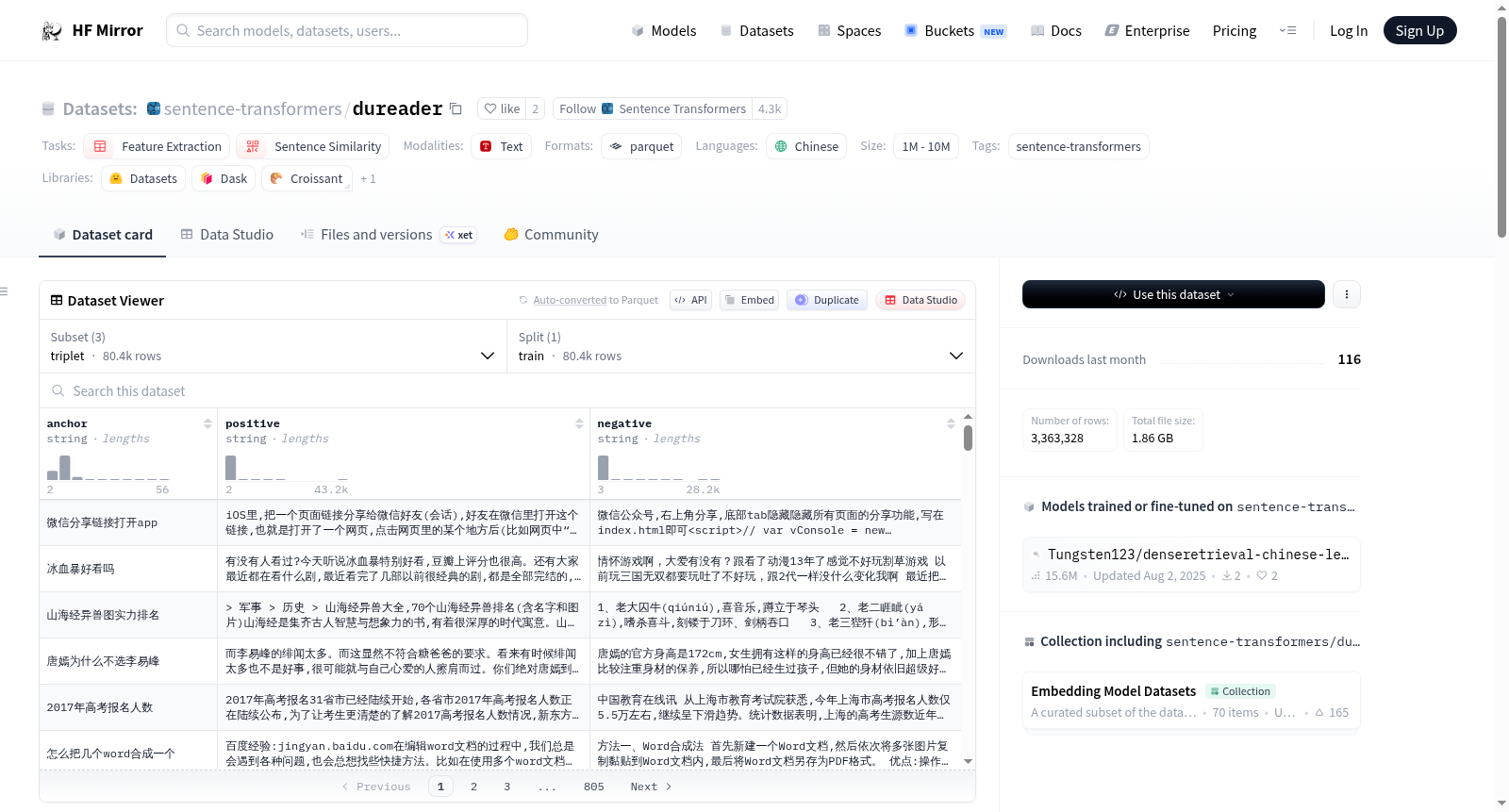Image resolution: width=1509 pixels, height=812 pixels.
Task: Open the more navigation menu icon
Action: (x=1287, y=31)
